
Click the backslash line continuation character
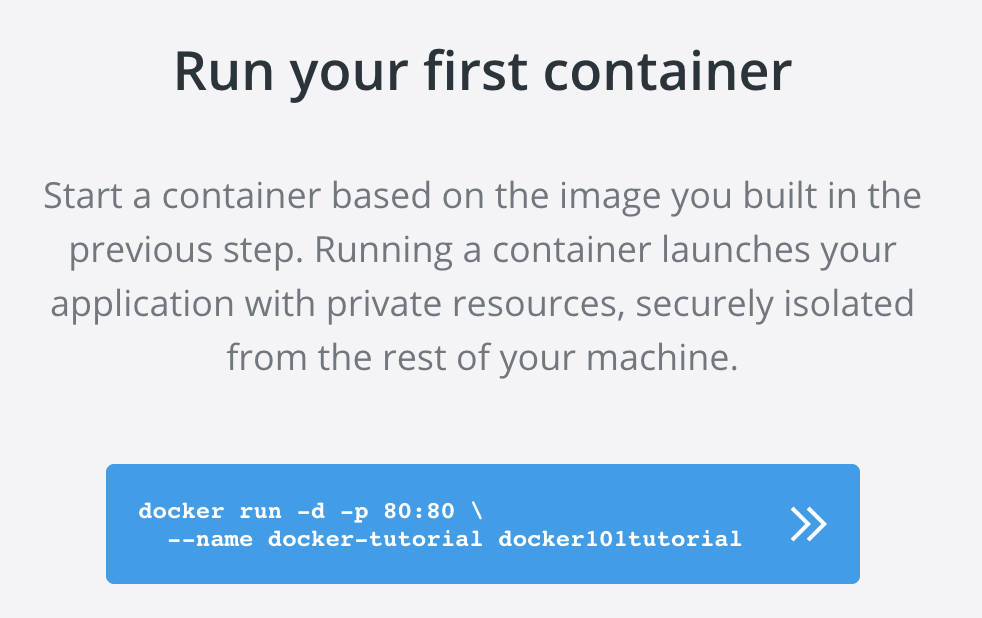pos(477,510)
